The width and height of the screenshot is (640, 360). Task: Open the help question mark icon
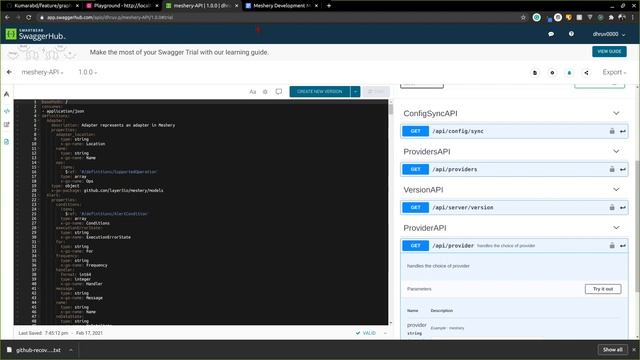click(571, 34)
